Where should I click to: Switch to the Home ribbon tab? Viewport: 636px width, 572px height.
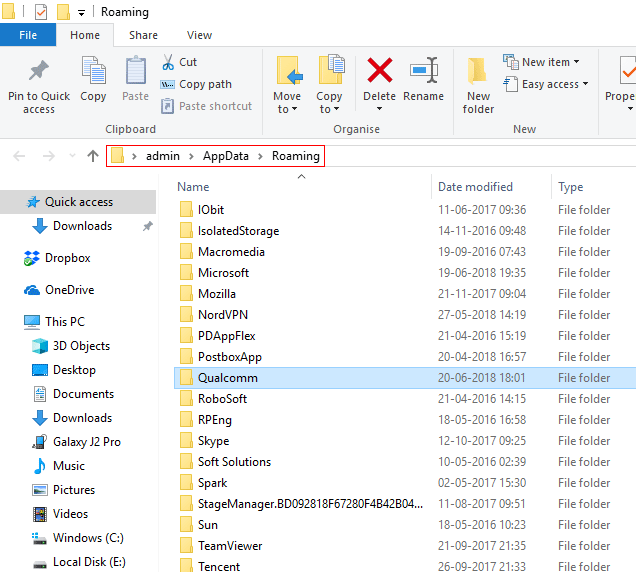85,35
